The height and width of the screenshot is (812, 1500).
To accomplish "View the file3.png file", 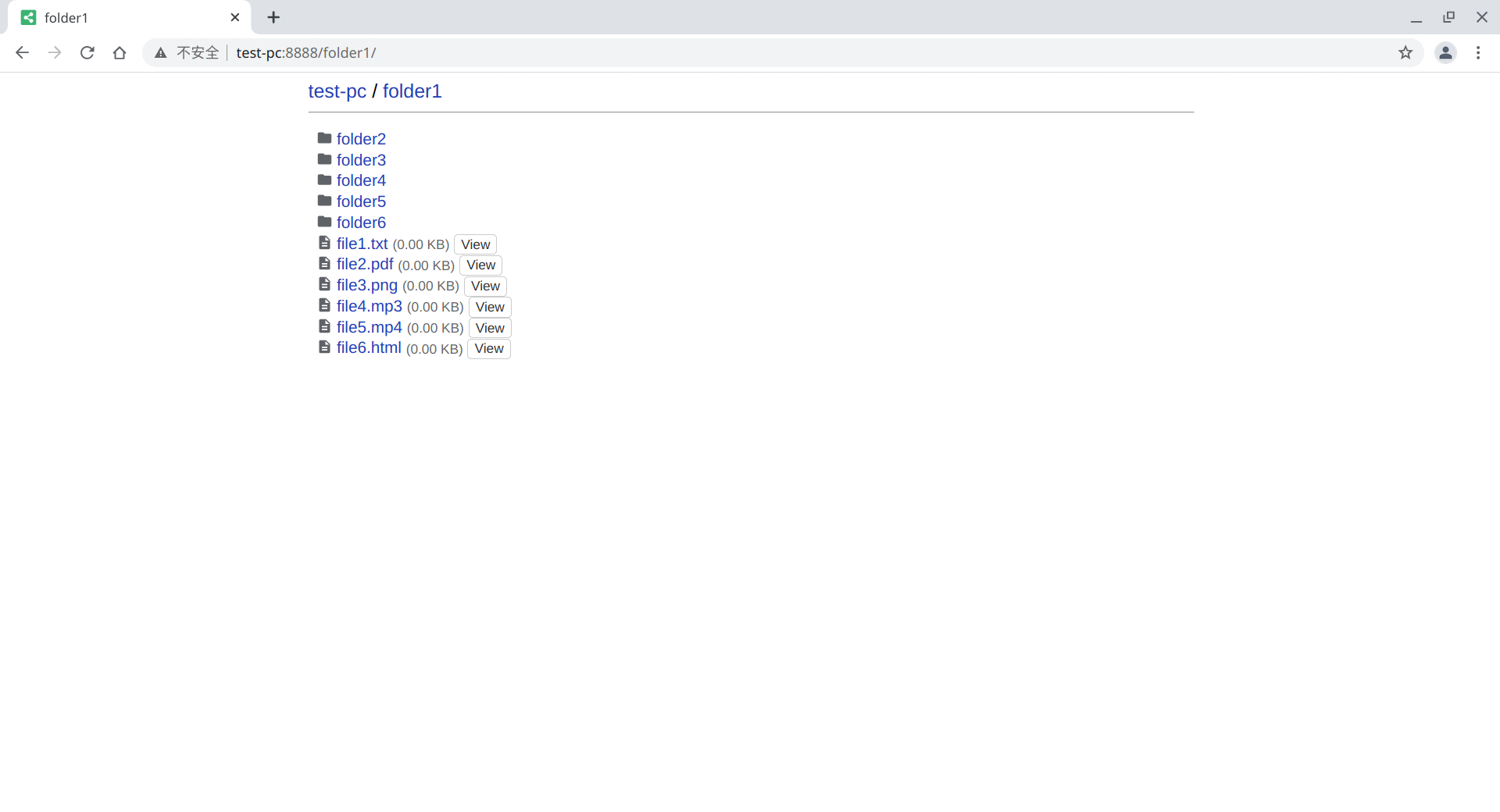I will [485, 286].
